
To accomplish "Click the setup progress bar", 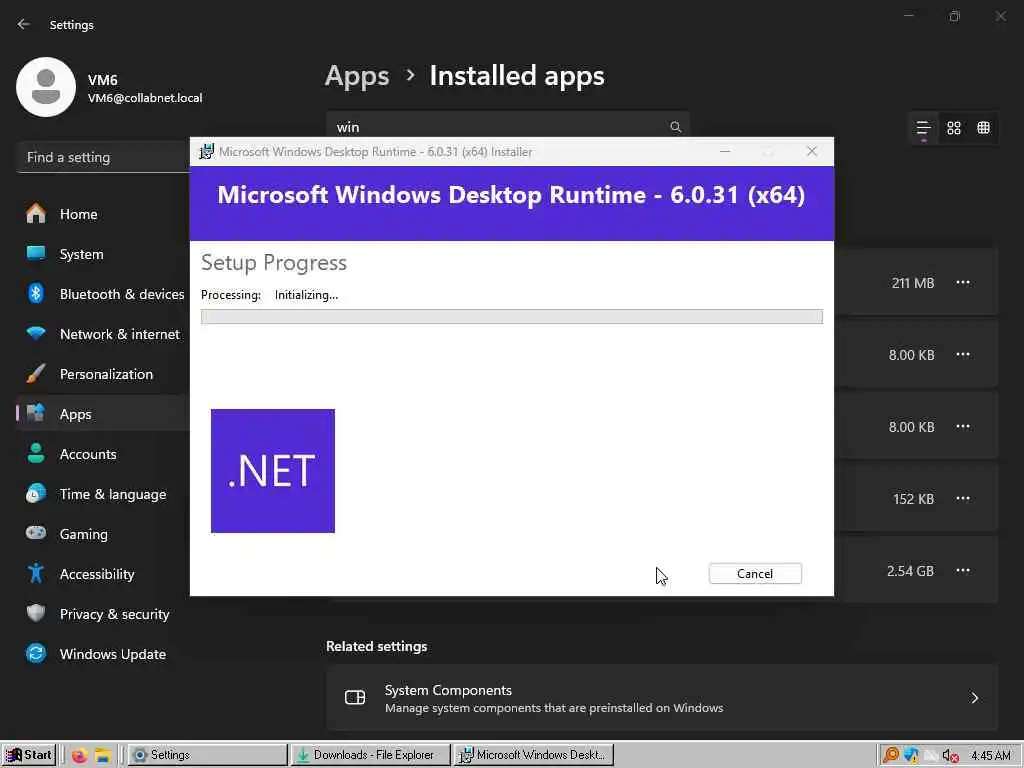I will click(511, 317).
